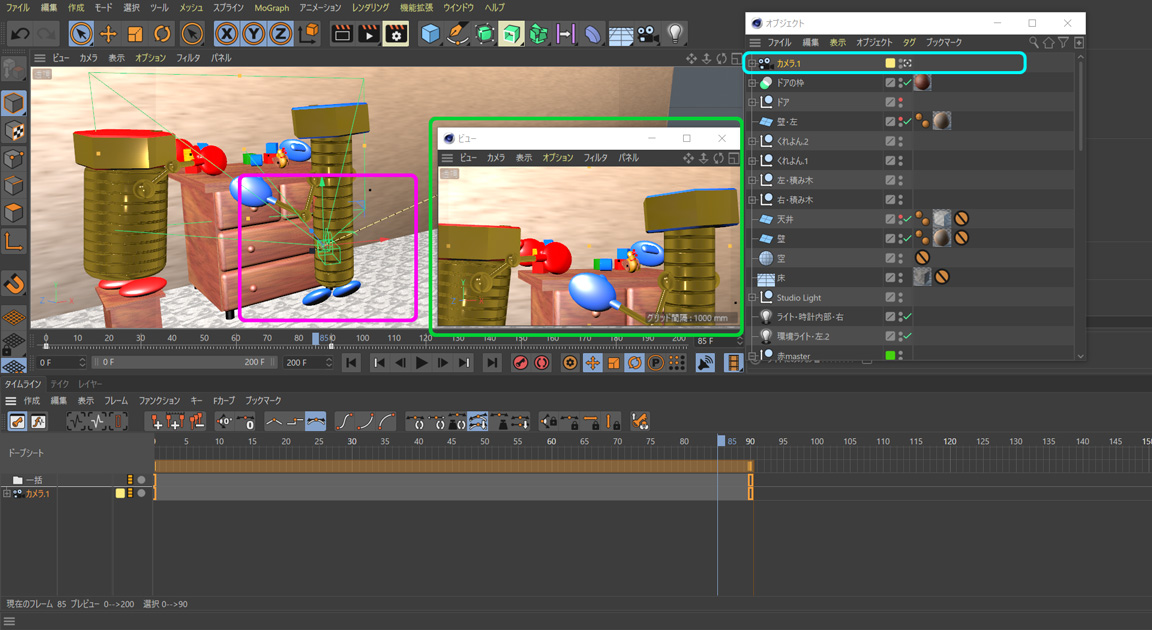Screen dimensions: 1152x630
Task: Click the Light bulb icon in toolbar
Action: point(676,34)
